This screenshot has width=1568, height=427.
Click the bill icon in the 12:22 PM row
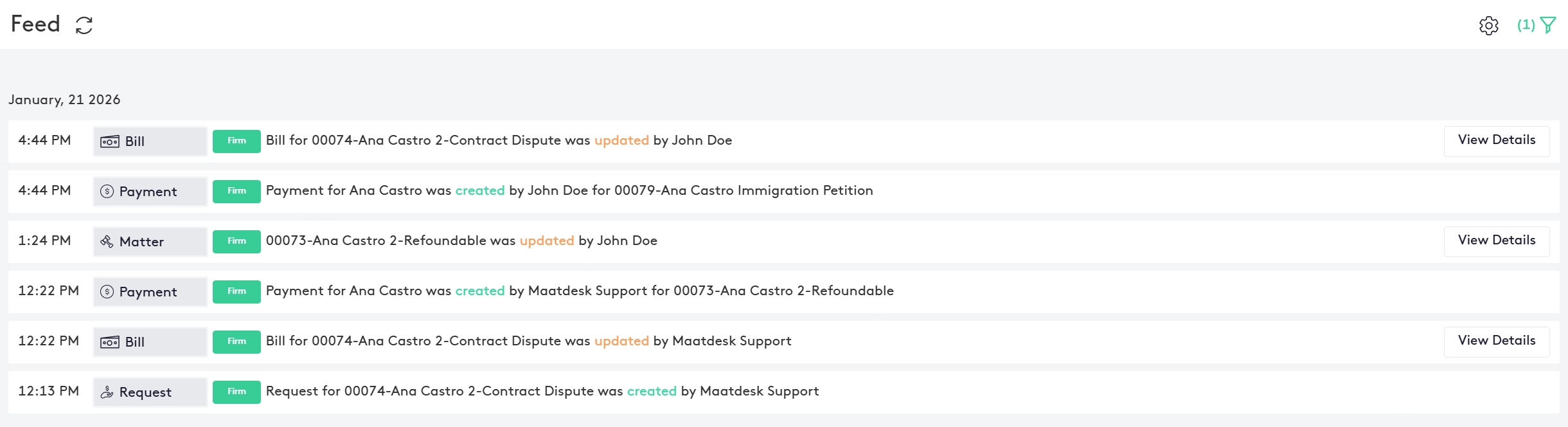110,342
